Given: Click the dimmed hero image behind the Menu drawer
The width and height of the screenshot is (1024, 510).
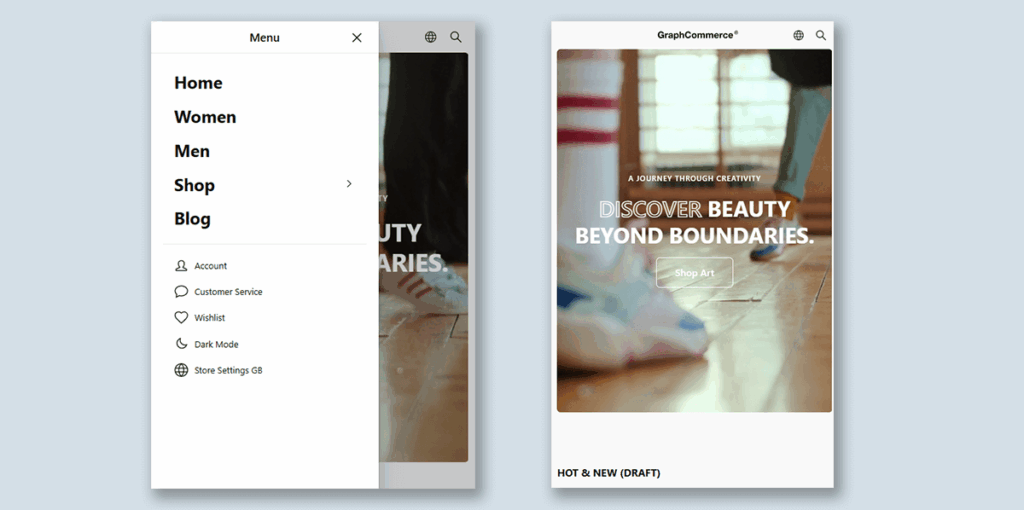Looking at the screenshot, I should [423, 350].
